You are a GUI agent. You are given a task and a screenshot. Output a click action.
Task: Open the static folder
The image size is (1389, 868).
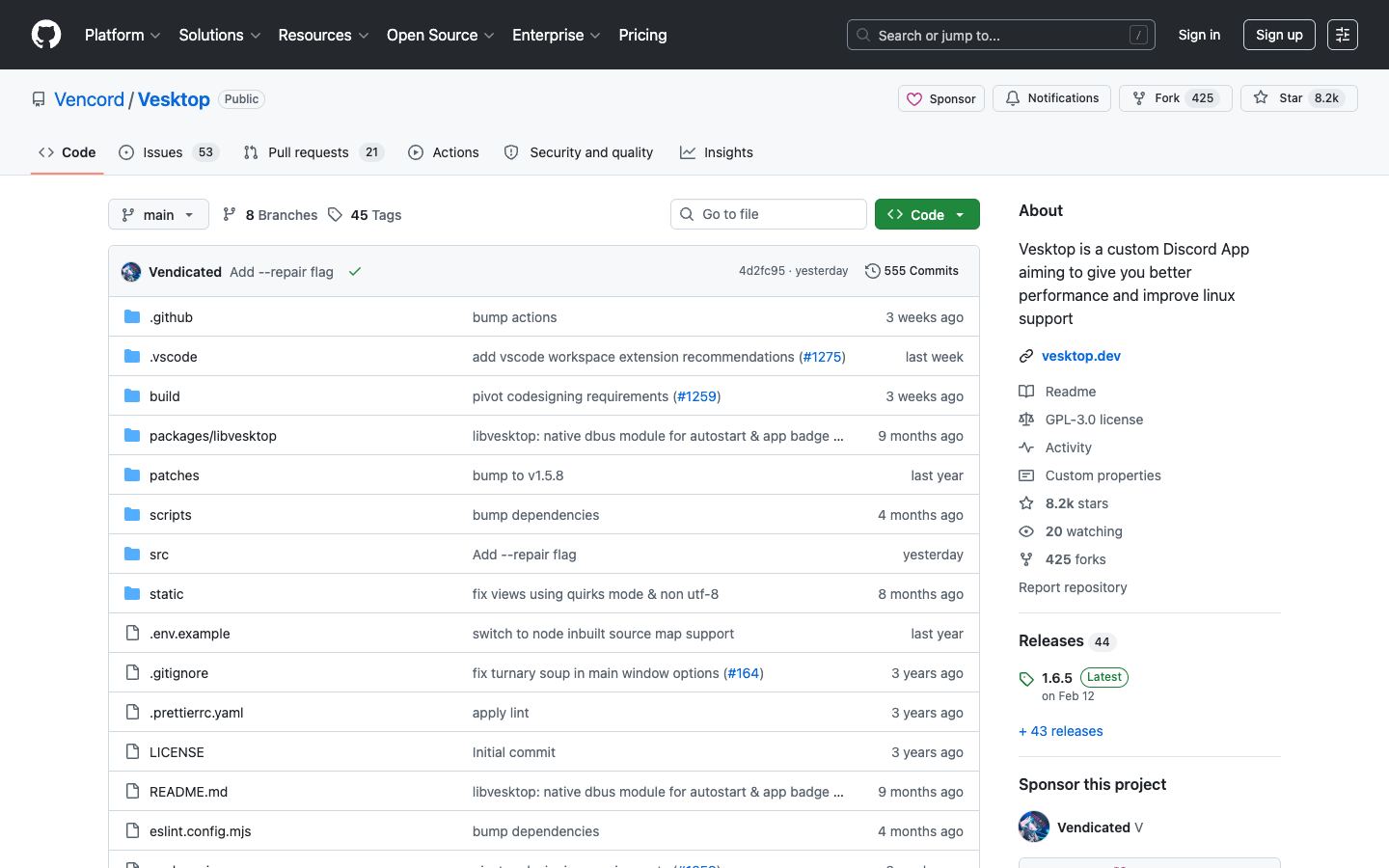point(167,594)
